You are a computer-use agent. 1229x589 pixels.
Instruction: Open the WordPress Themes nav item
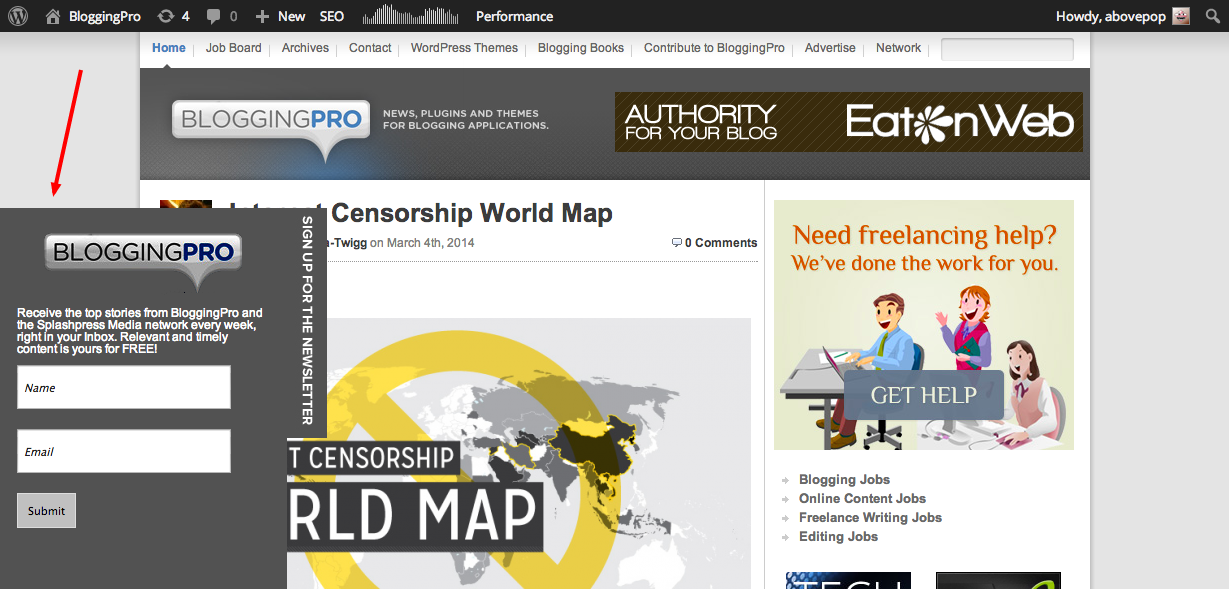464,48
